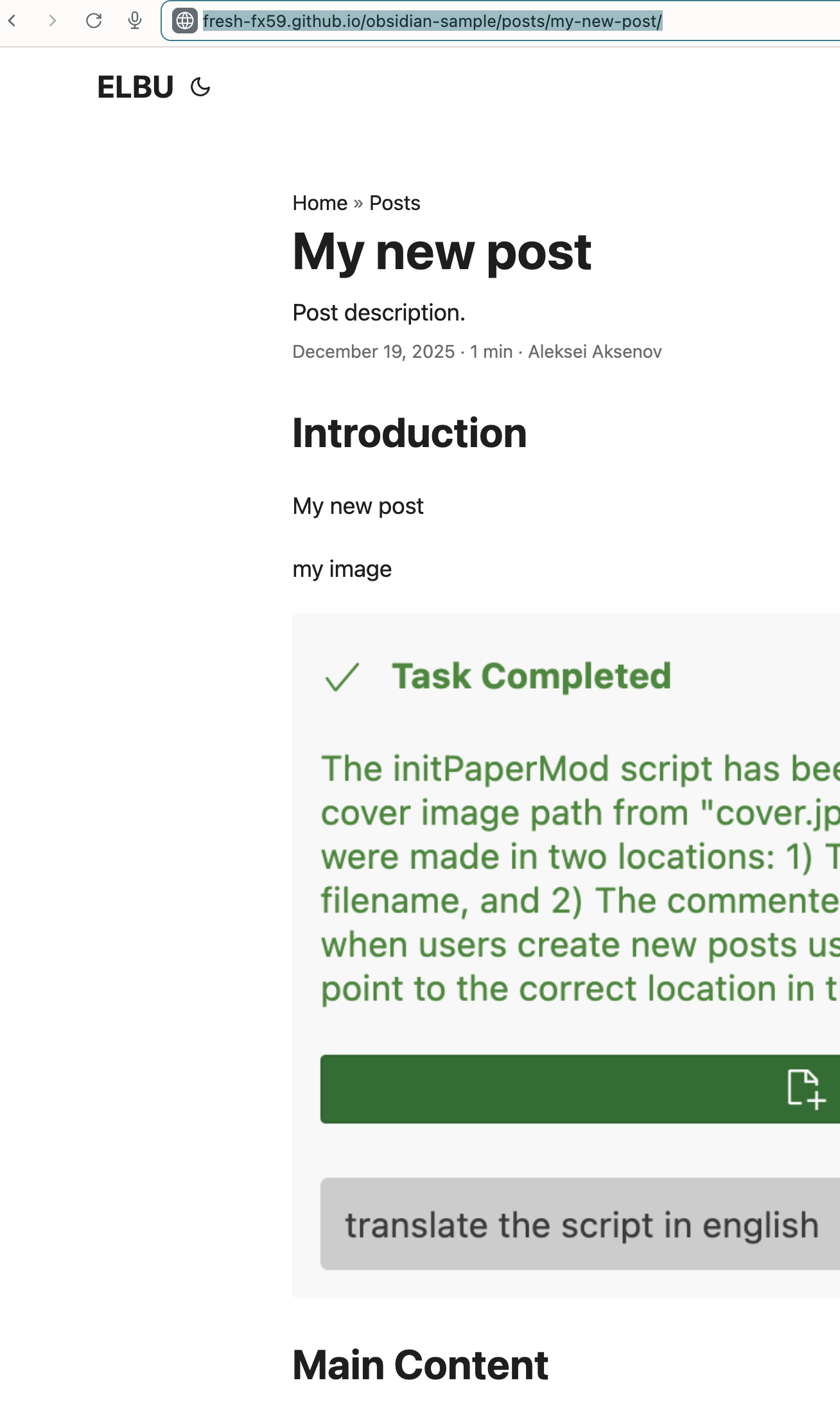Click the "my image" paragraph text
Image resolution: width=840 pixels, height=1412 pixels.
tap(342, 569)
